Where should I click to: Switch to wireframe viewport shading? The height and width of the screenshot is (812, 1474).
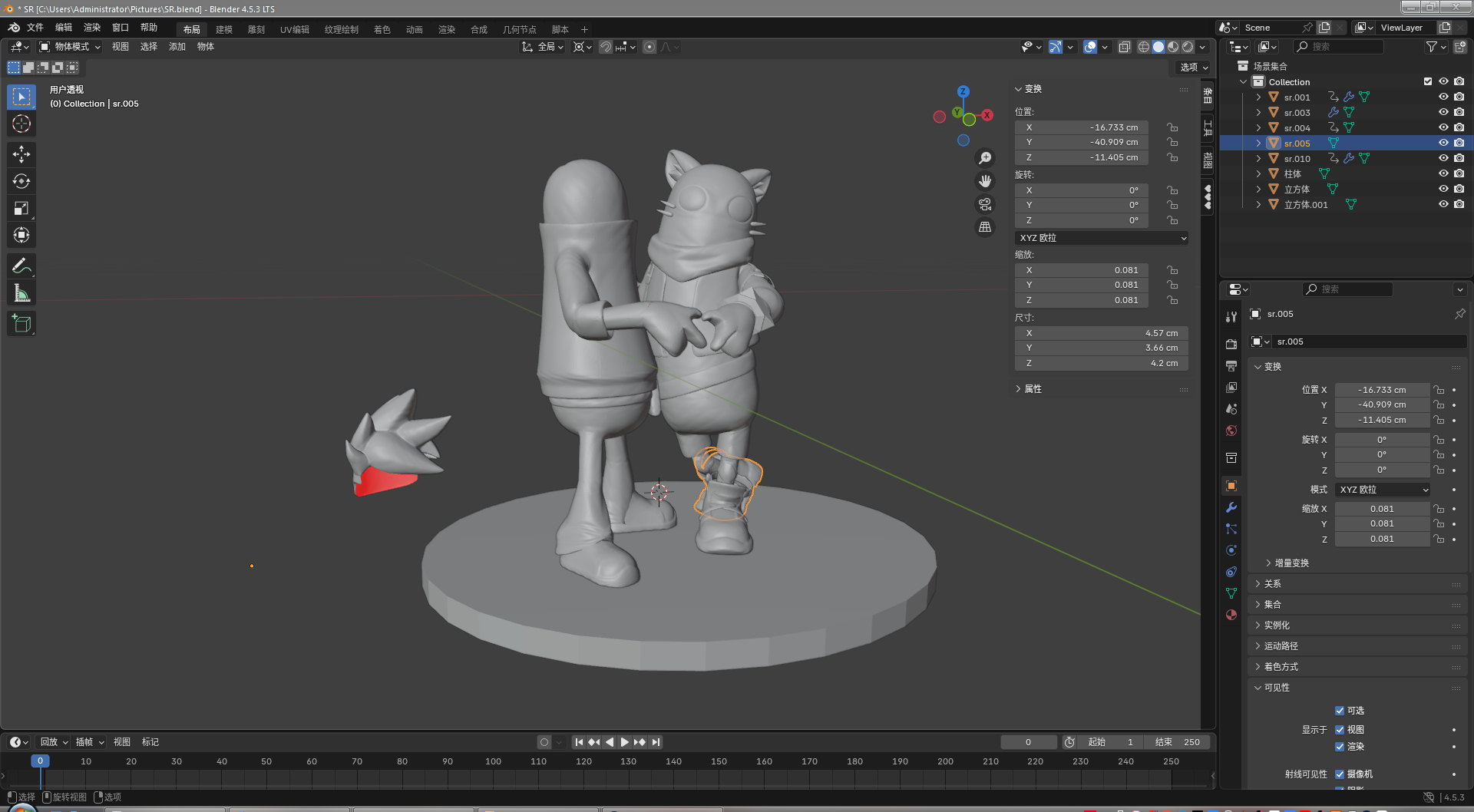pyautogui.click(x=1144, y=47)
